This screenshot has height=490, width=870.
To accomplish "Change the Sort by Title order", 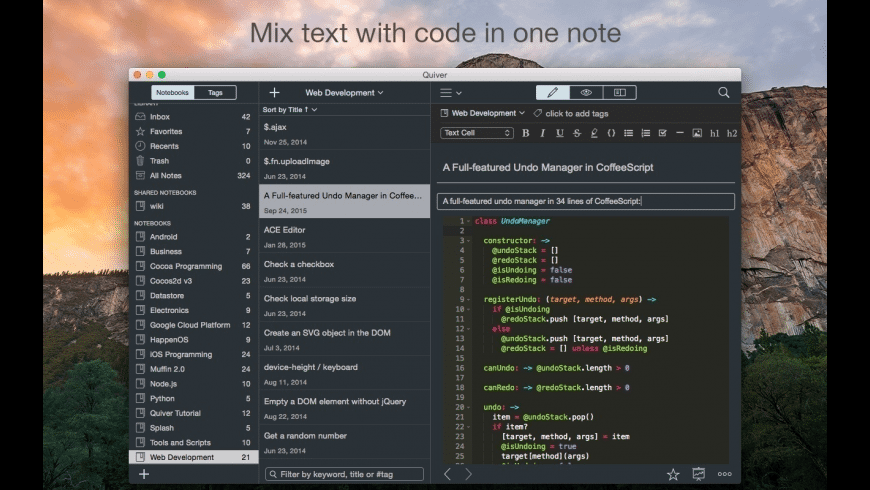I will coord(290,110).
